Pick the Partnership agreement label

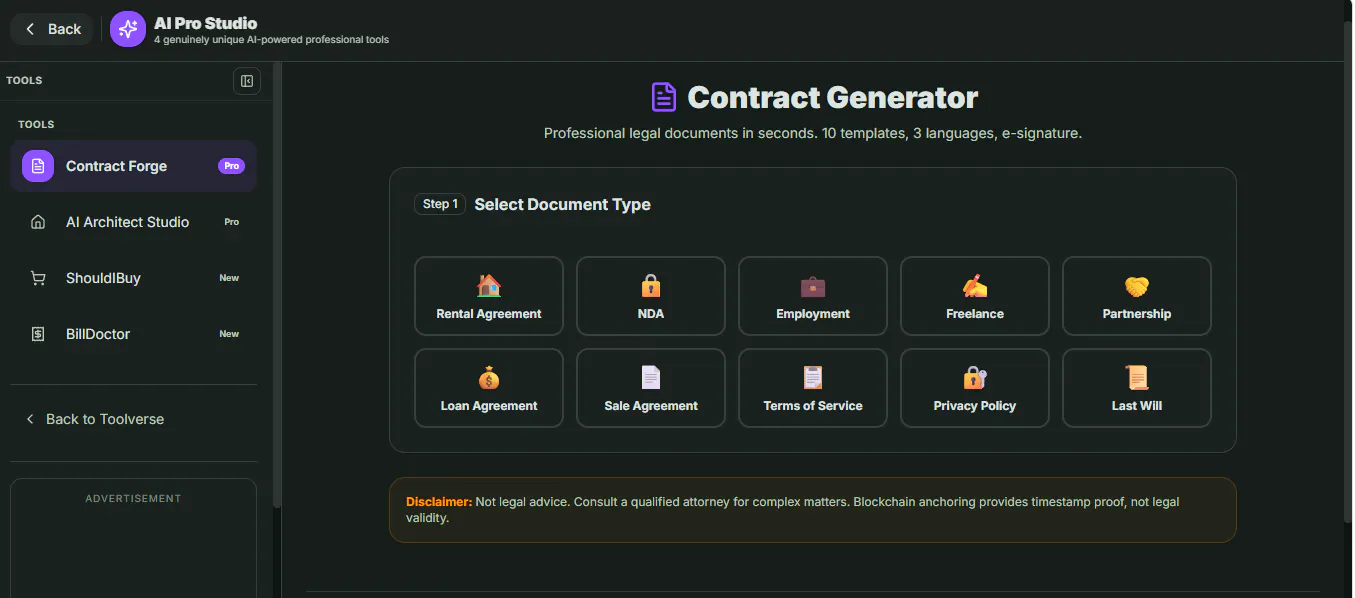(1137, 314)
